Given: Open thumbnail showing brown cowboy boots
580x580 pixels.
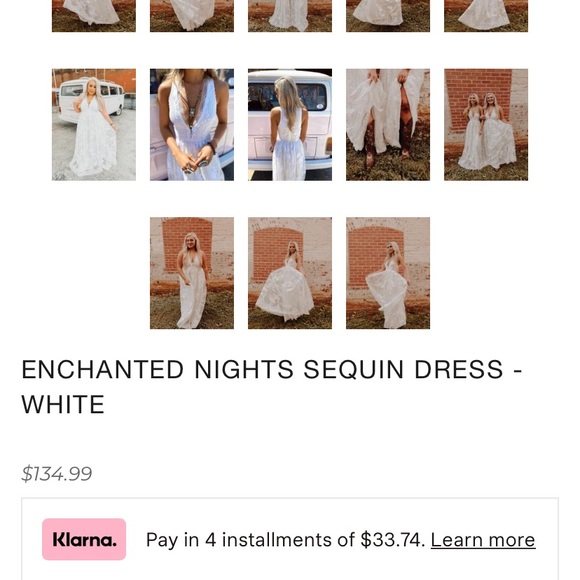Looking at the screenshot, I should (x=388, y=125).
